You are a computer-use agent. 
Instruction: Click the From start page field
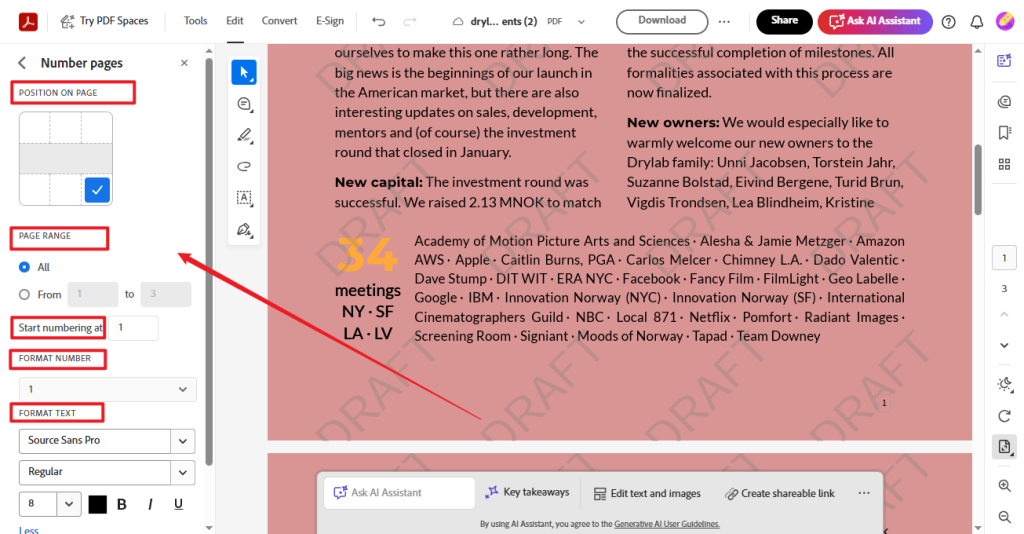point(93,294)
